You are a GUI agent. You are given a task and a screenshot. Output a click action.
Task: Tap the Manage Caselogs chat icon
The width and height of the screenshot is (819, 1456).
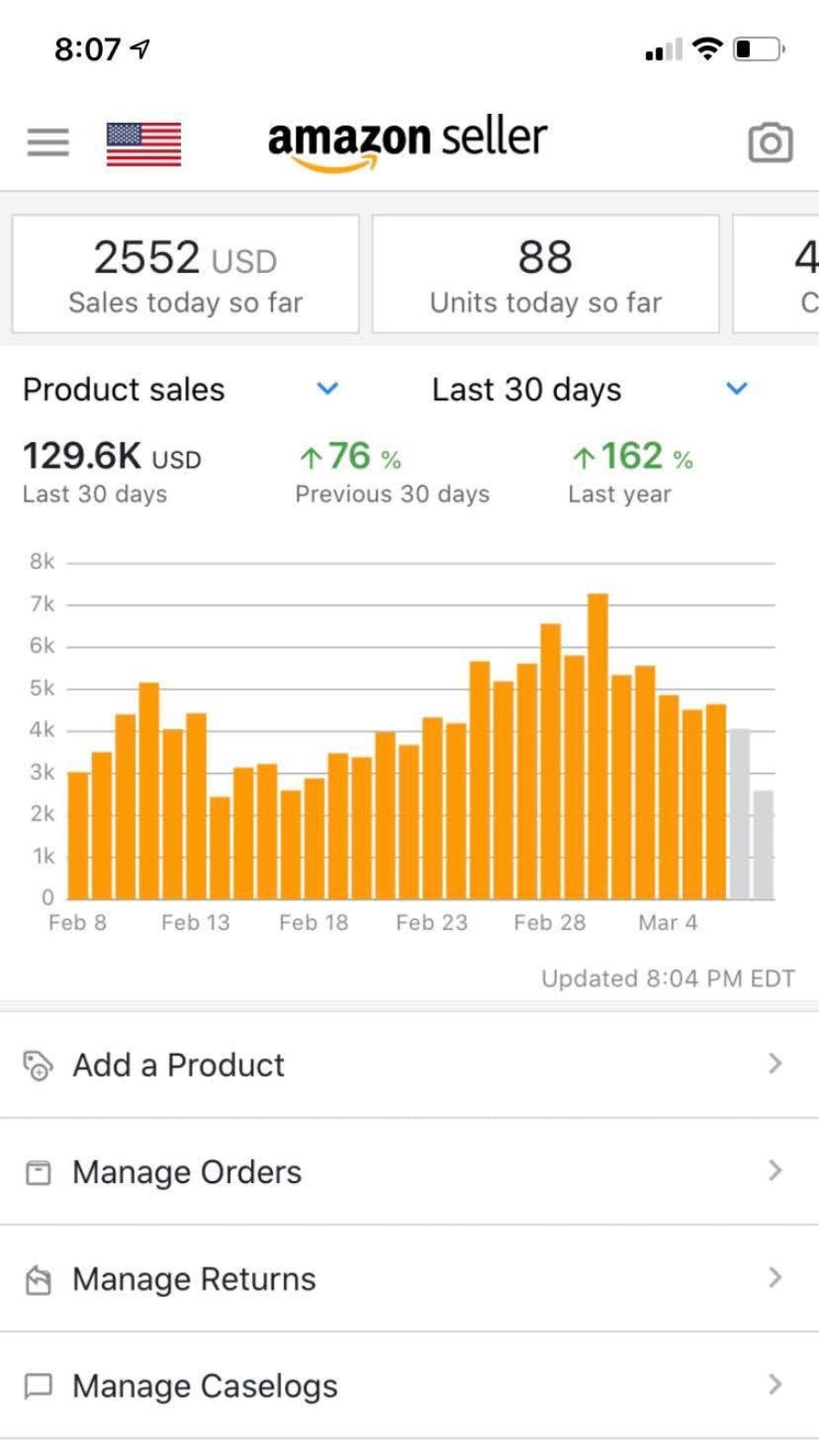(38, 1386)
